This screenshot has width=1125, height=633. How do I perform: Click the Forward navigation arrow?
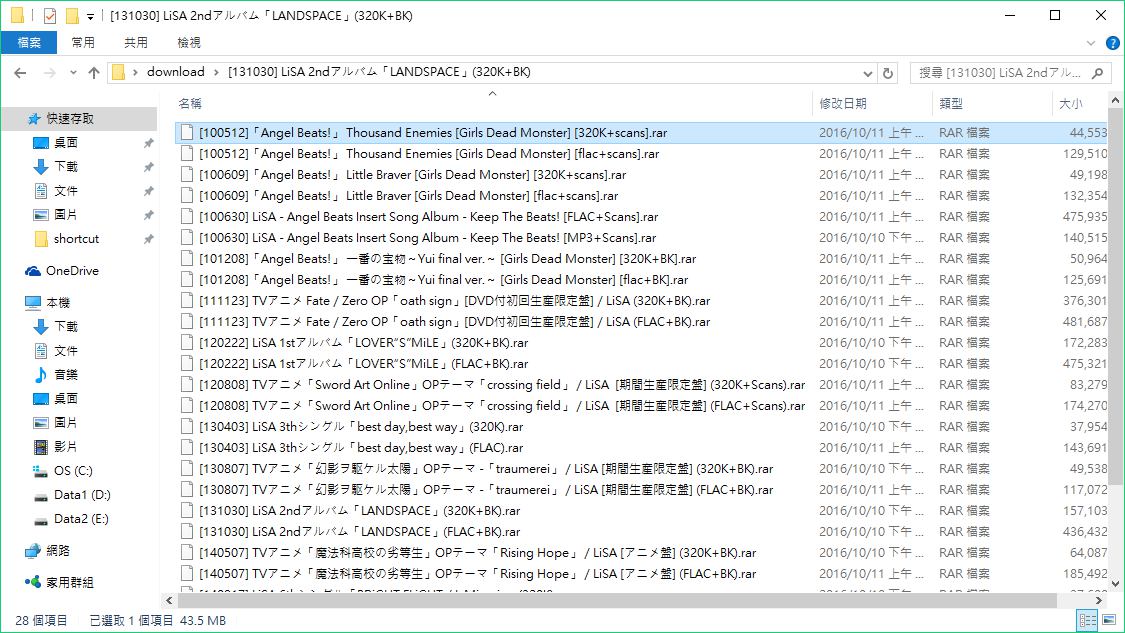[x=50, y=72]
